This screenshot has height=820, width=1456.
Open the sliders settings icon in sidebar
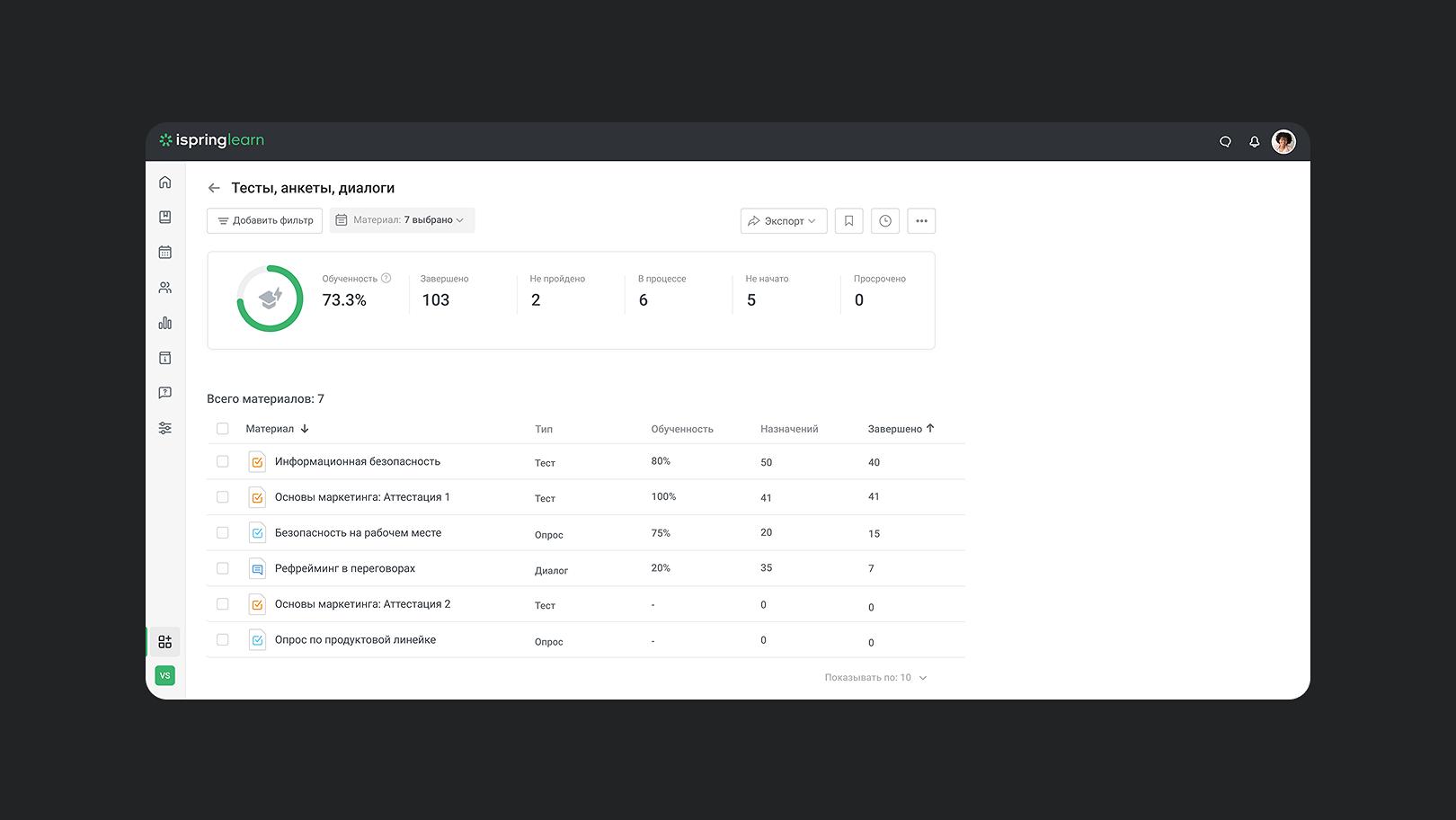pyautogui.click(x=164, y=428)
